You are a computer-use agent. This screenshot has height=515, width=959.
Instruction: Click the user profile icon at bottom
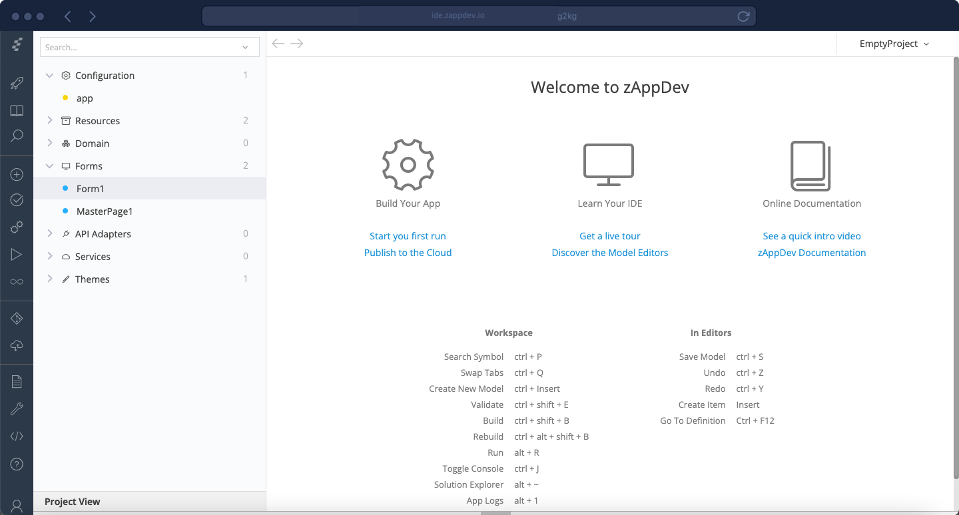point(16,505)
